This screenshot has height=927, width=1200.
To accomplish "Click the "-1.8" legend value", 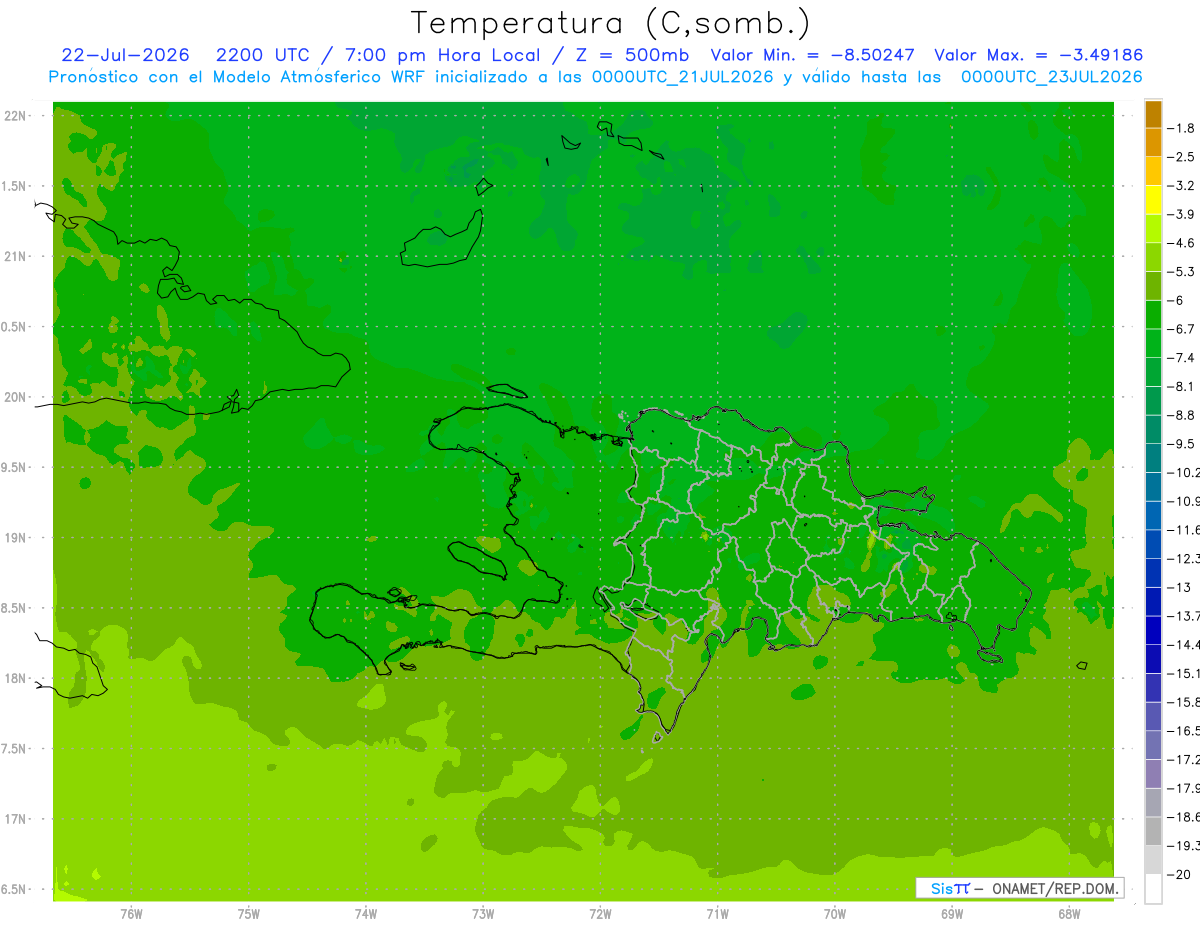I will click(x=1181, y=128).
